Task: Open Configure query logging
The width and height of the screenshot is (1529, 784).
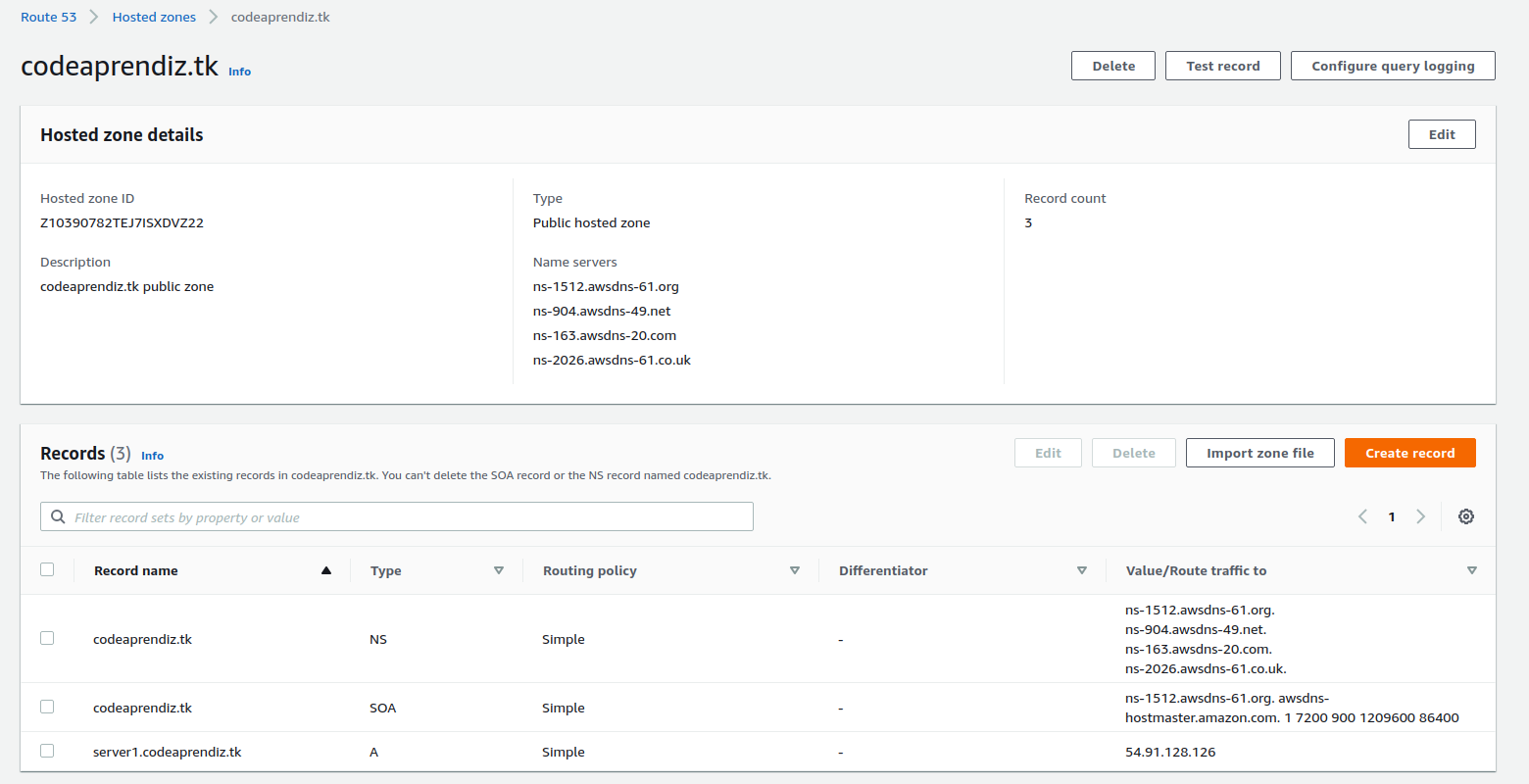Action: [x=1393, y=66]
